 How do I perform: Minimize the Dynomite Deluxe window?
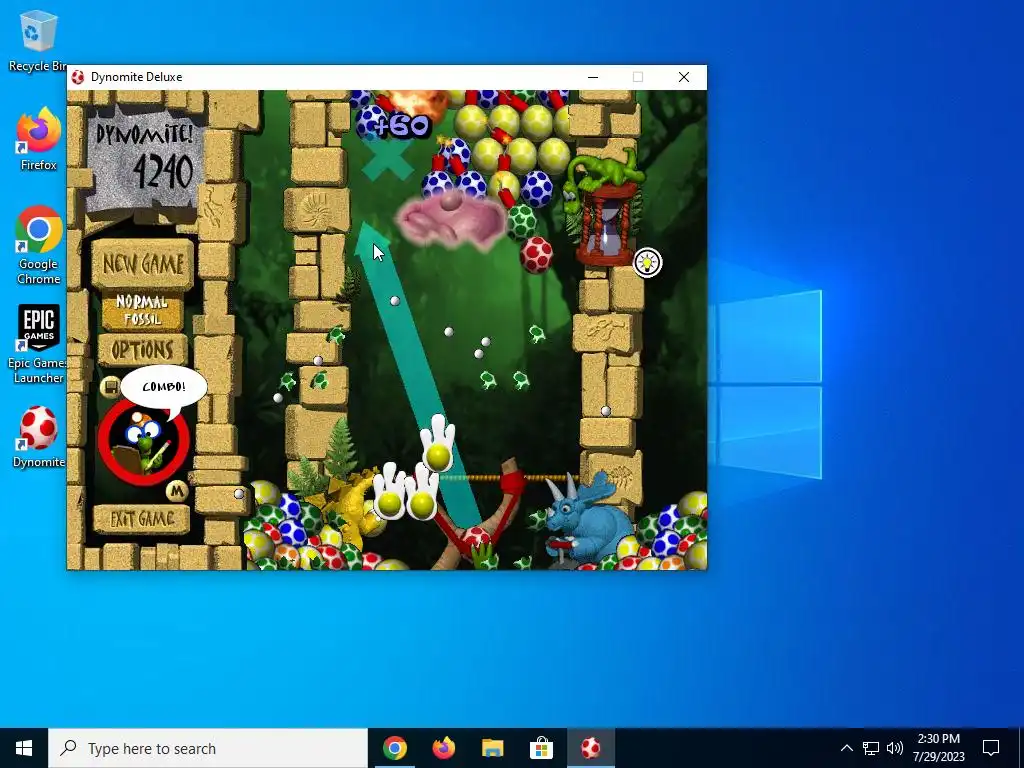(593, 77)
